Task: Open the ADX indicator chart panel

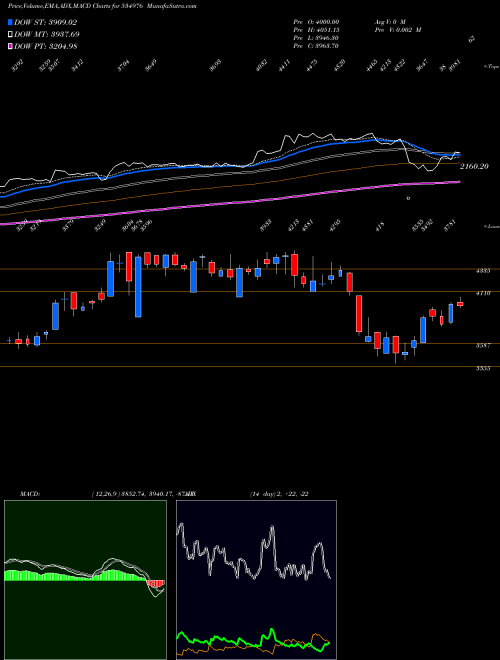Action: click(256, 580)
